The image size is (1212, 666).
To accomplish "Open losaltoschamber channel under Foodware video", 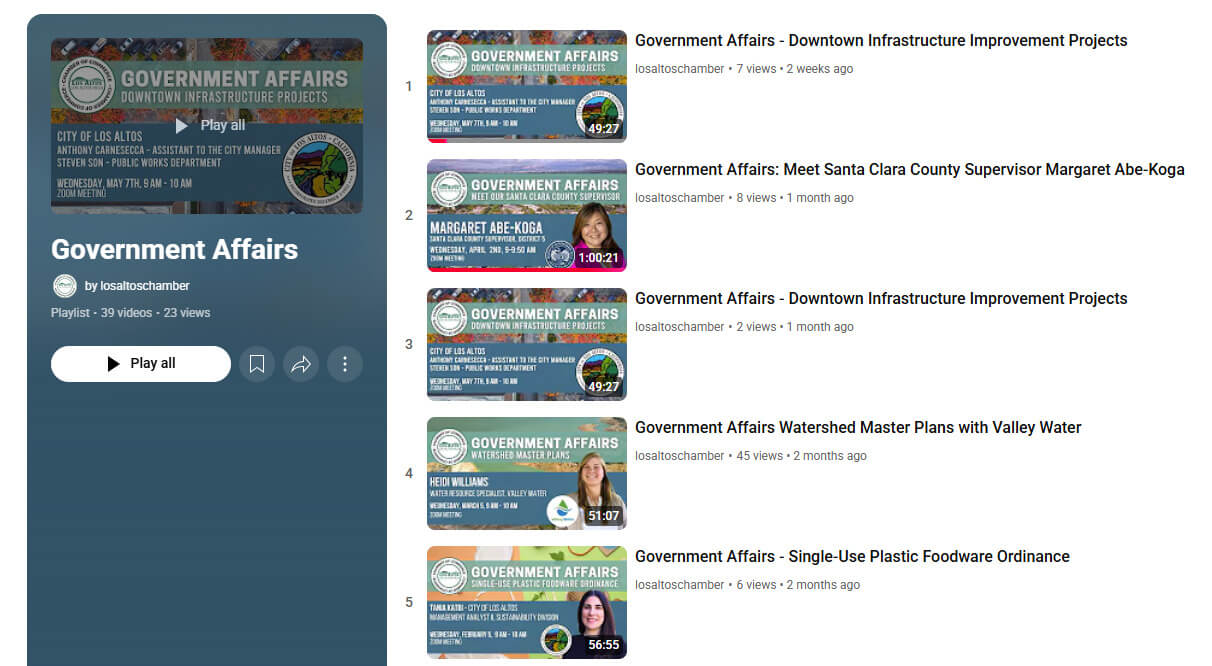I will click(x=679, y=585).
